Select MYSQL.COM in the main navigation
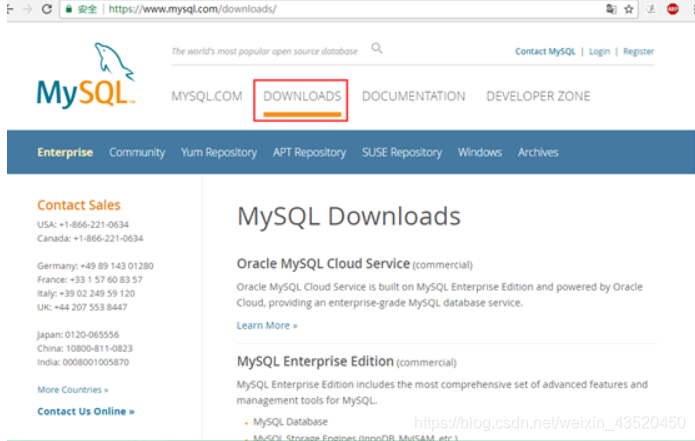Image resolution: width=695 pixels, height=441 pixels. pos(207,97)
